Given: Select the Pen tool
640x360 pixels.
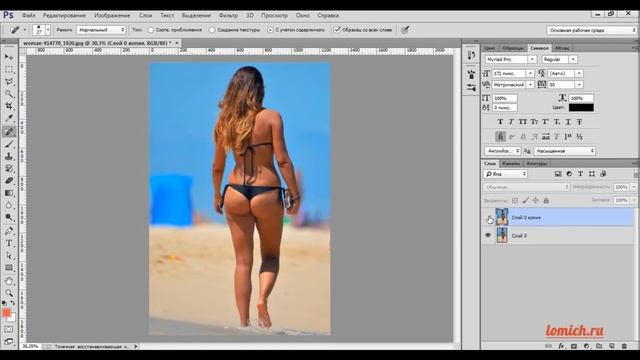Looking at the screenshot, I should click(x=9, y=231).
